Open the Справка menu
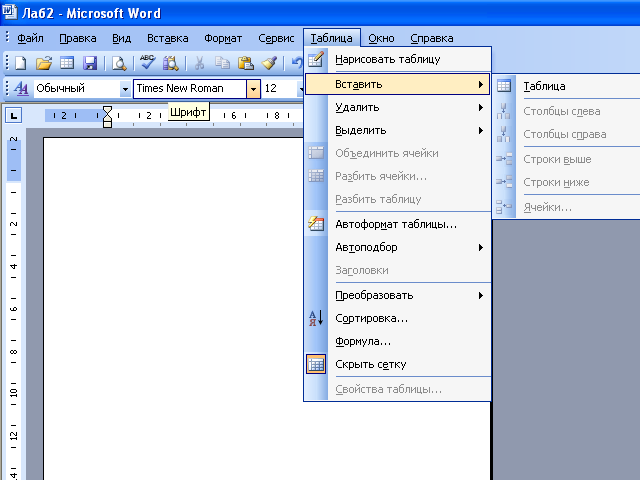The height and width of the screenshot is (480, 640). [x=432, y=38]
